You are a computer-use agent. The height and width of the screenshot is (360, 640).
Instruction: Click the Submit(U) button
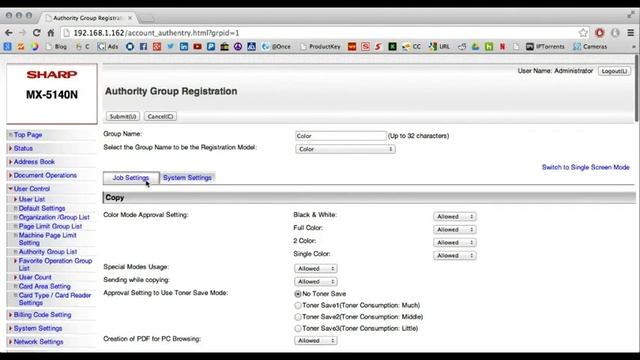[123, 116]
